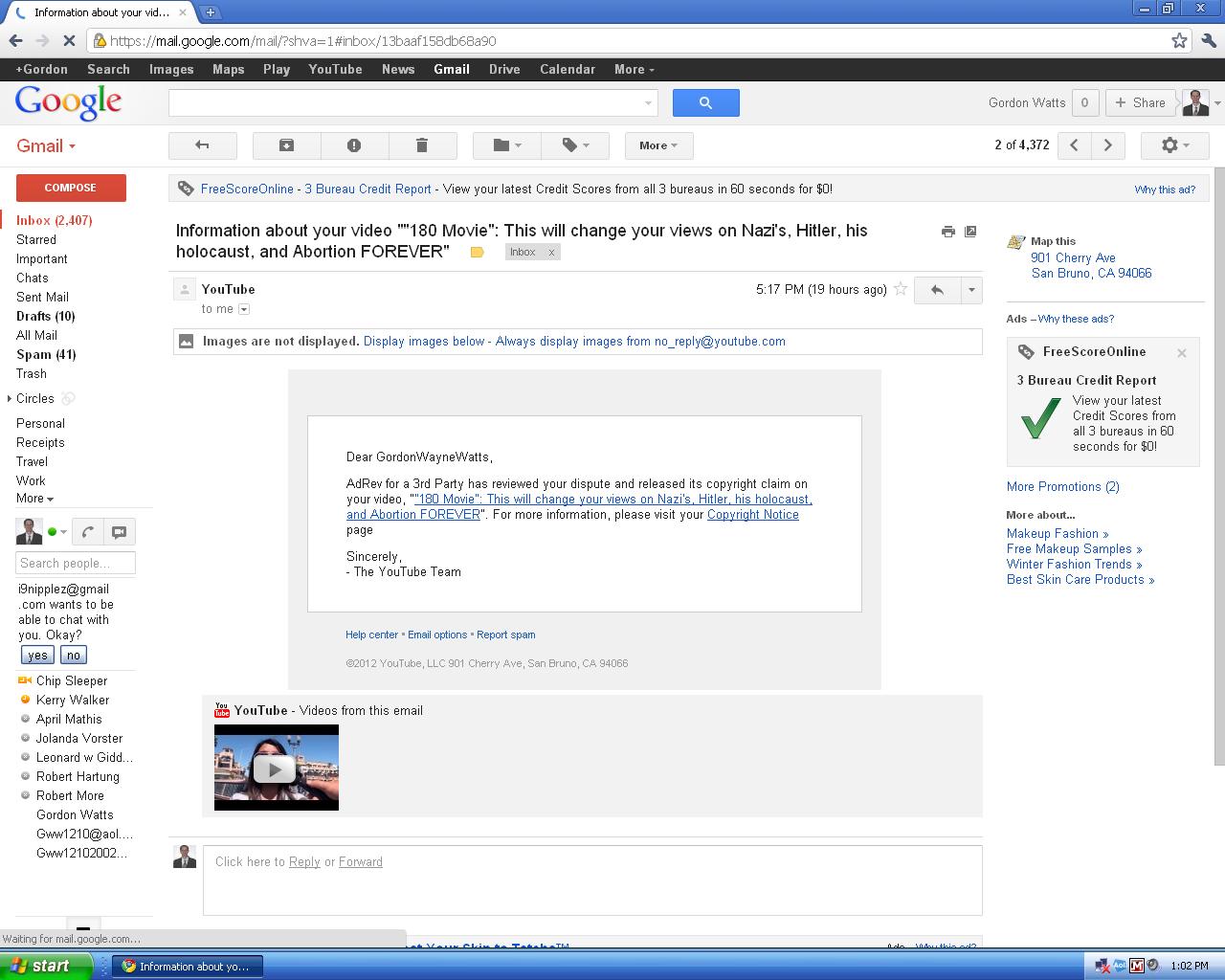The height and width of the screenshot is (980, 1225).
Task: Click the chat bubble icon in chat panel
Action: tap(120, 532)
